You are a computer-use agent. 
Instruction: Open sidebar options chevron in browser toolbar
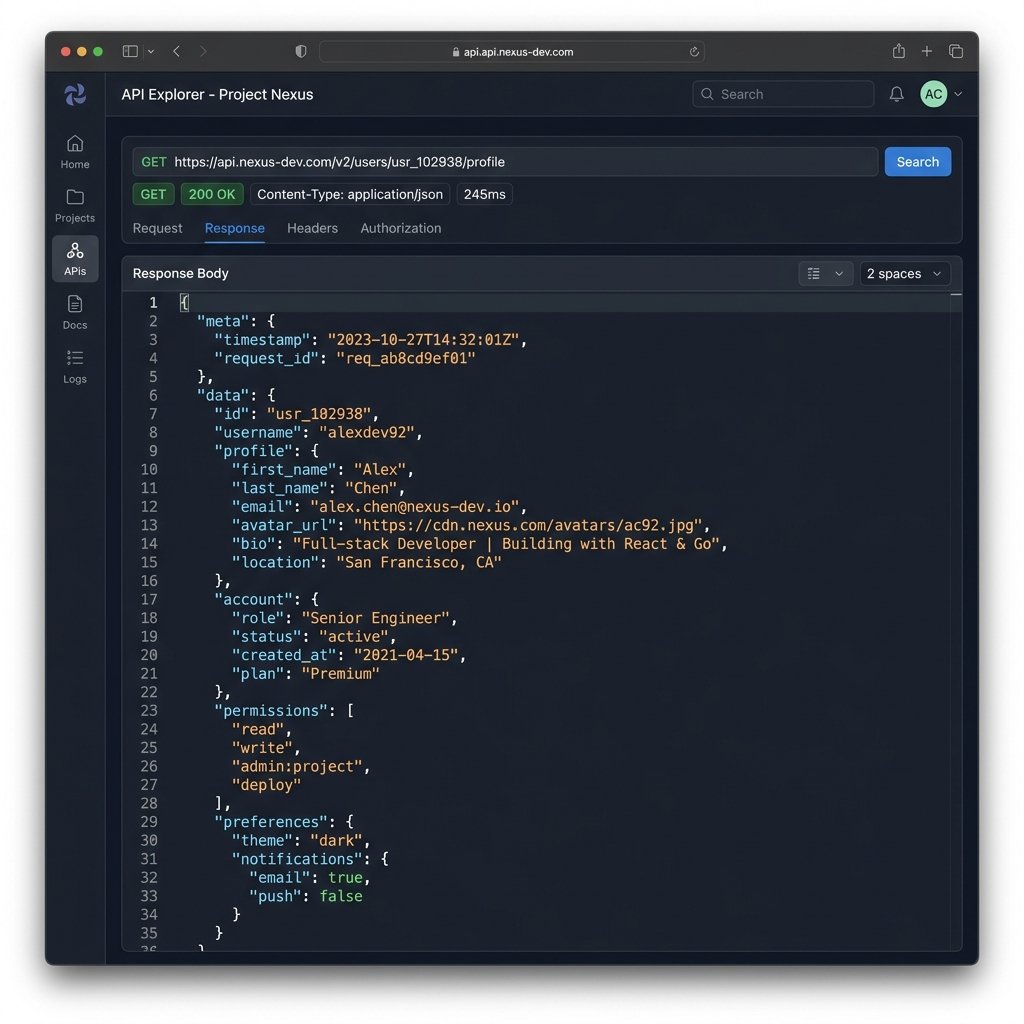point(151,51)
